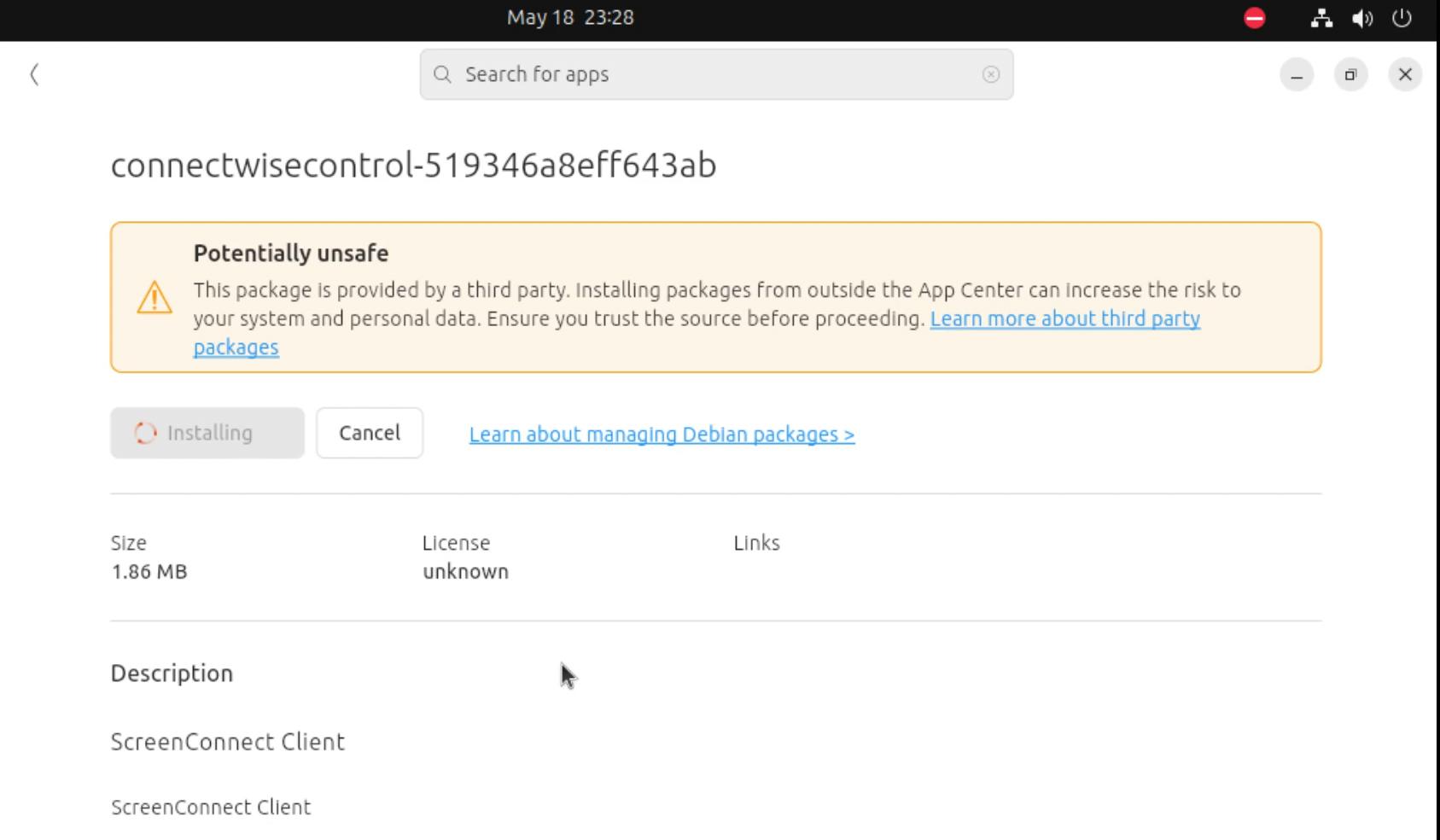Open the volume speaker icon

pyautogui.click(x=1362, y=18)
